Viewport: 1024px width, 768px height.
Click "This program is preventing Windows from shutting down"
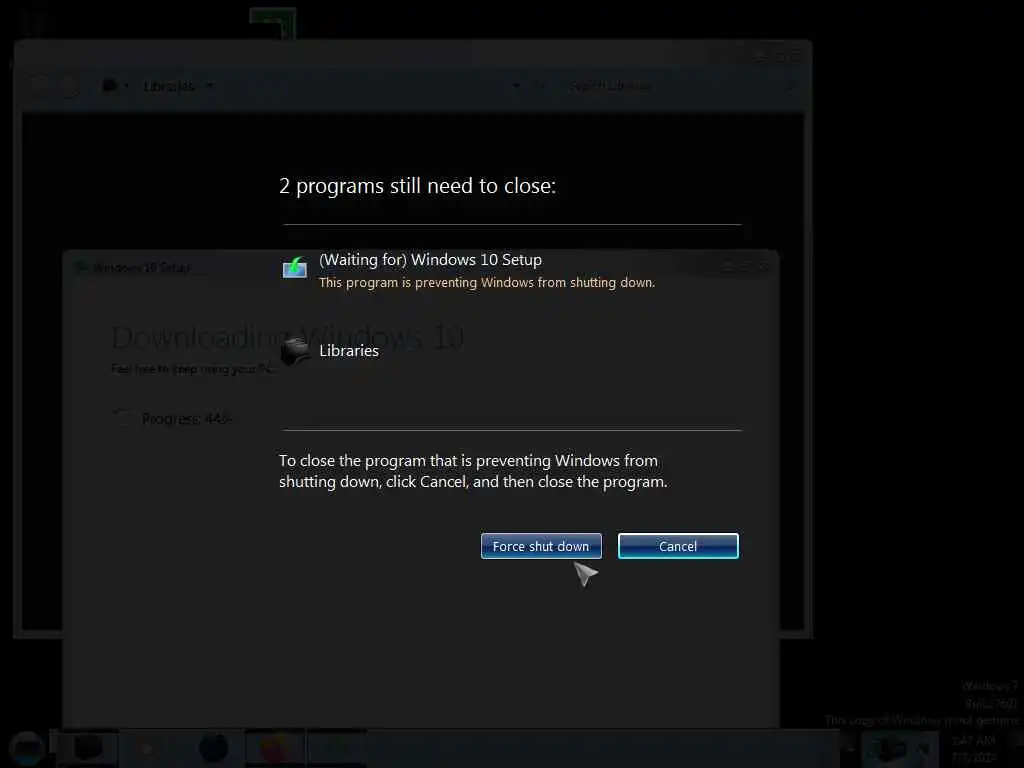[487, 283]
